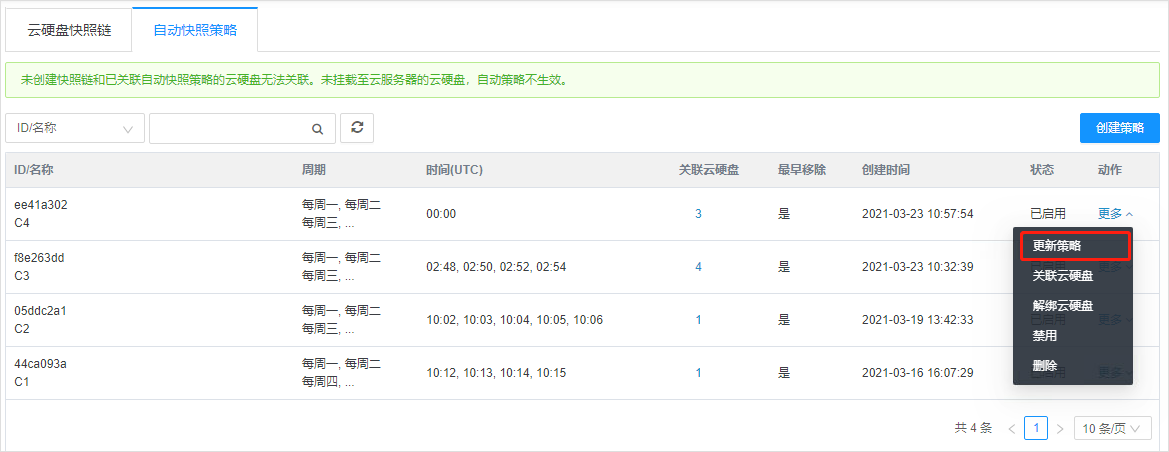This screenshot has height=452, width=1169.
Task: Choose 解绑云硬盘 from the menu
Action: [1073, 306]
